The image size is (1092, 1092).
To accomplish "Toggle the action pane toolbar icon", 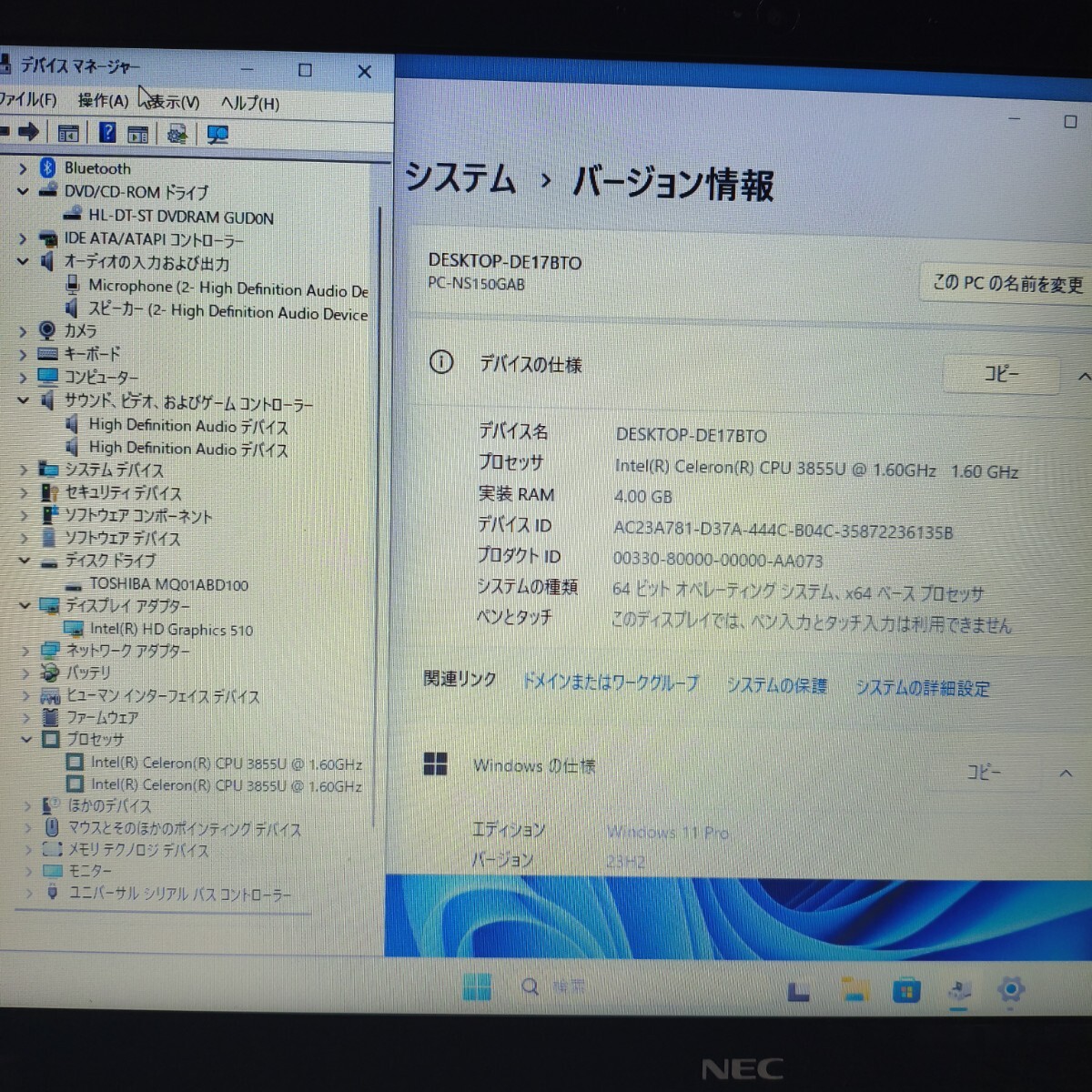I will pyautogui.click(x=137, y=135).
